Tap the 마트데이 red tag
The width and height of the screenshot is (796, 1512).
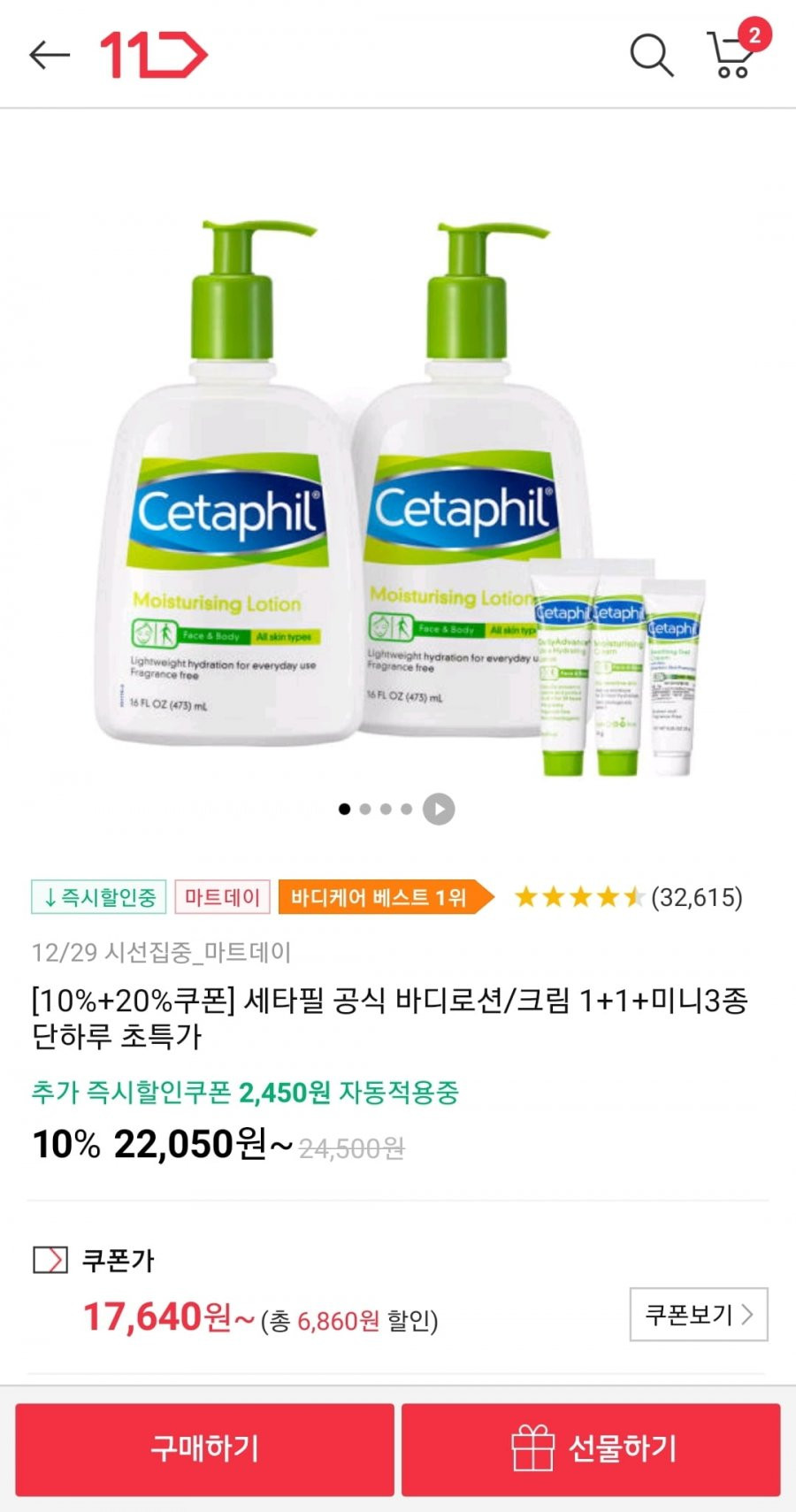click(x=222, y=897)
